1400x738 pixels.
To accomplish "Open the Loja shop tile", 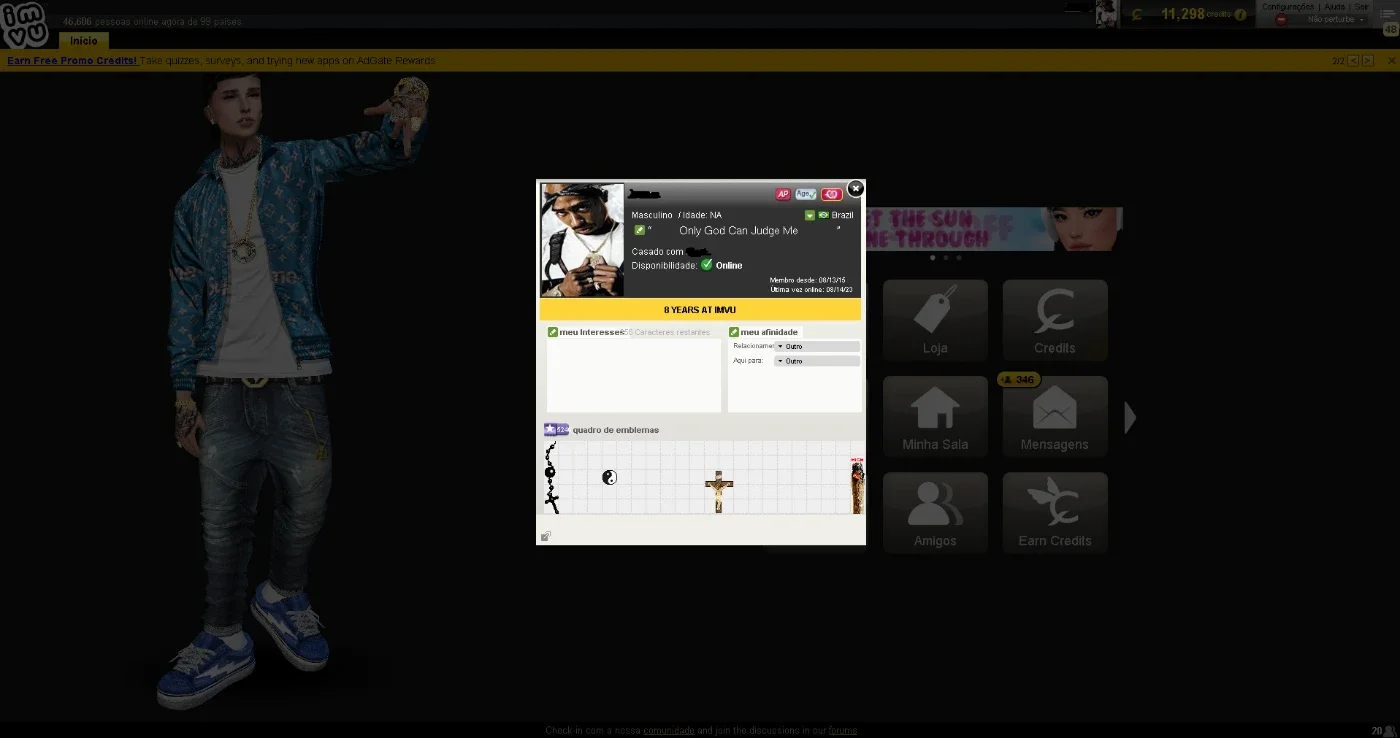I will [935, 320].
